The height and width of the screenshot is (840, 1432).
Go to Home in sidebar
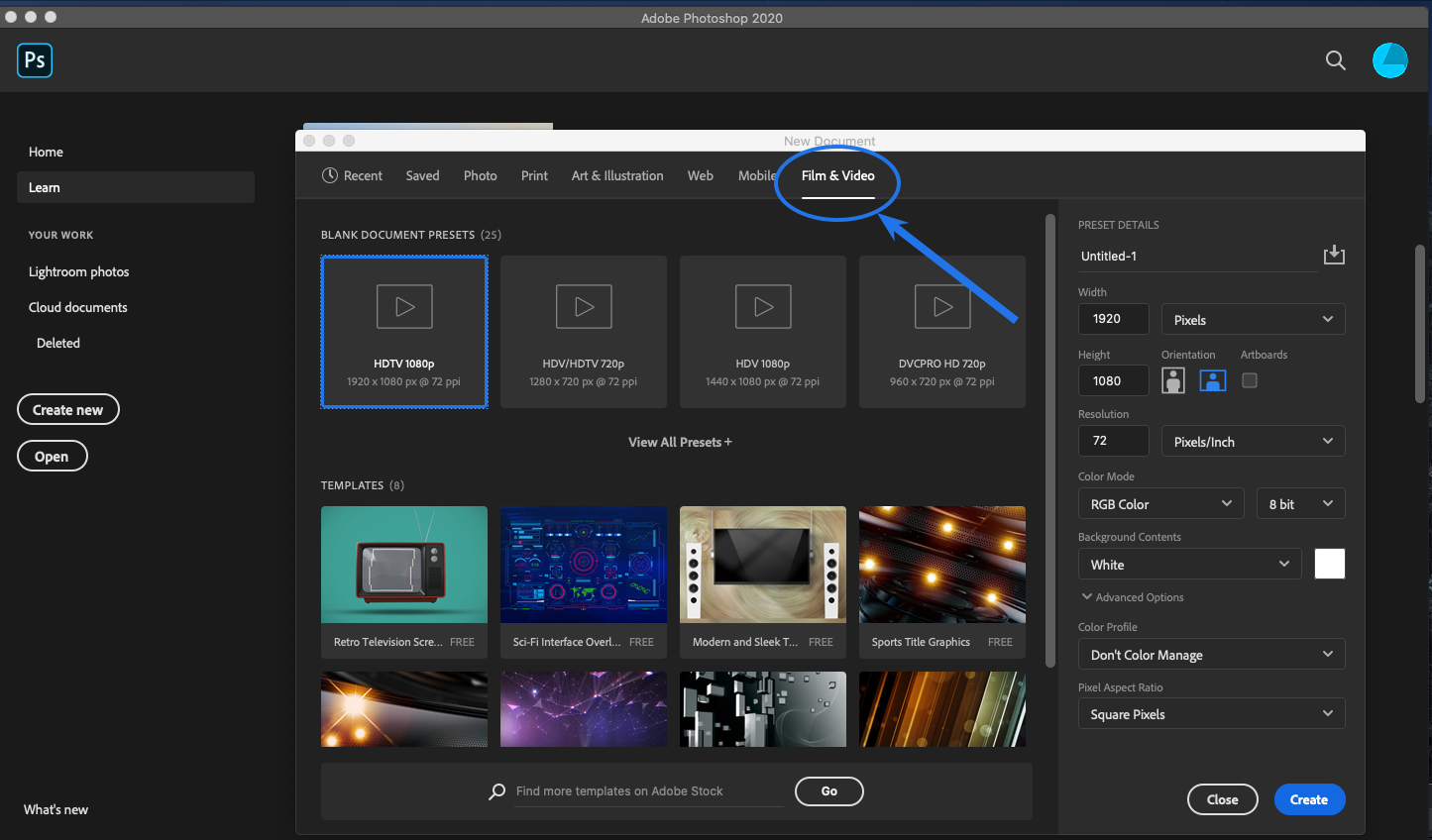pyautogui.click(x=46, y=152)
